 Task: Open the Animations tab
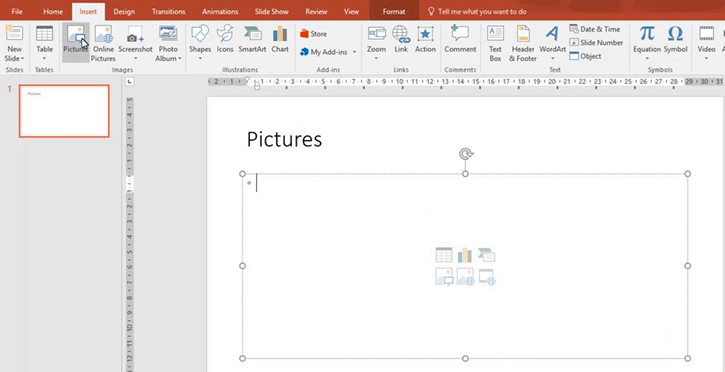[220, 12]
